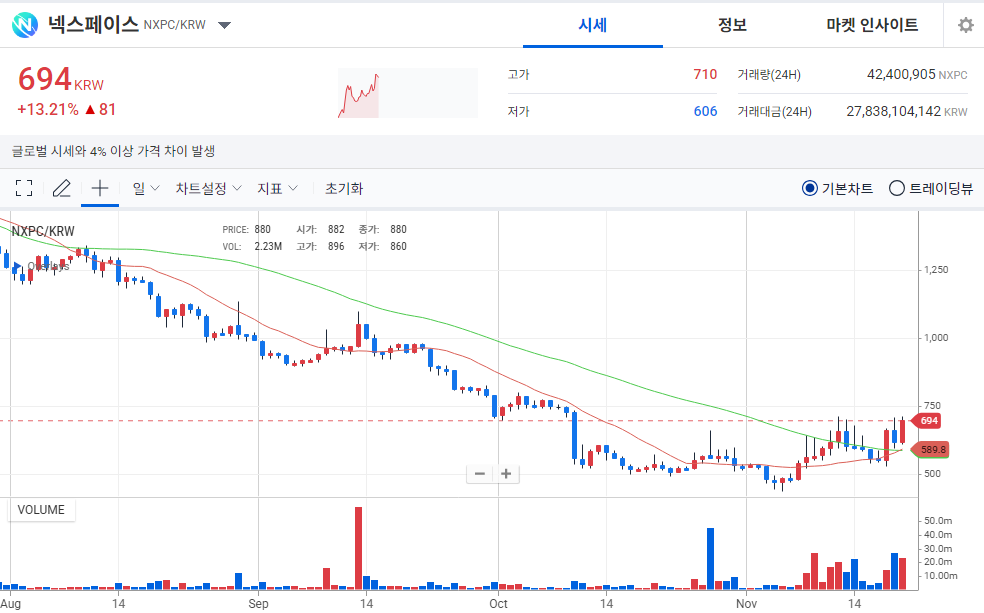Zoom in using the chart plus button
This screenshot has width=984, height=613.
point(506,473)
